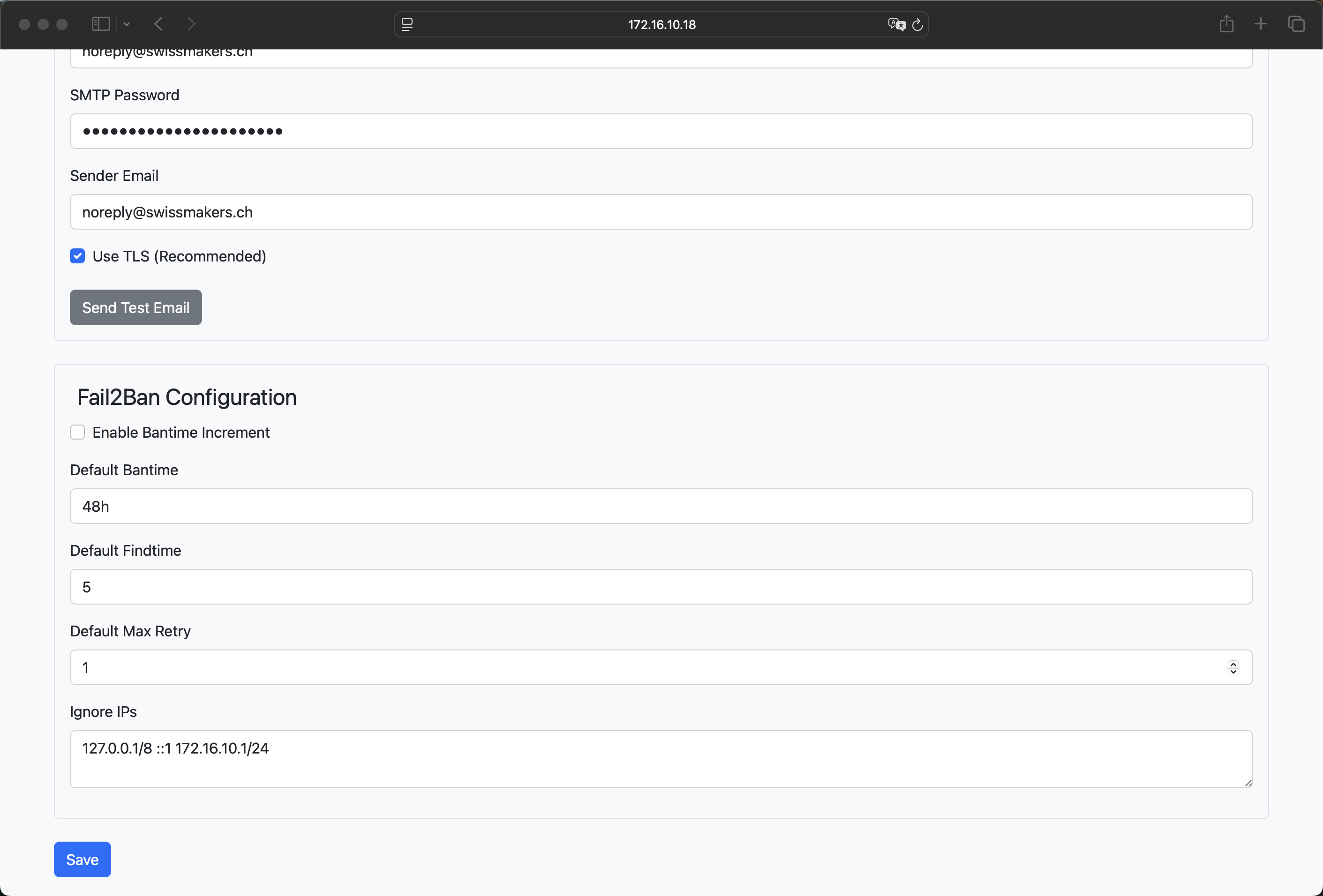Image resolution: width=1323 pixels, height=896 pixels.
Task: Click into the SMTP Password field
Action: click(x=661, y=131)
